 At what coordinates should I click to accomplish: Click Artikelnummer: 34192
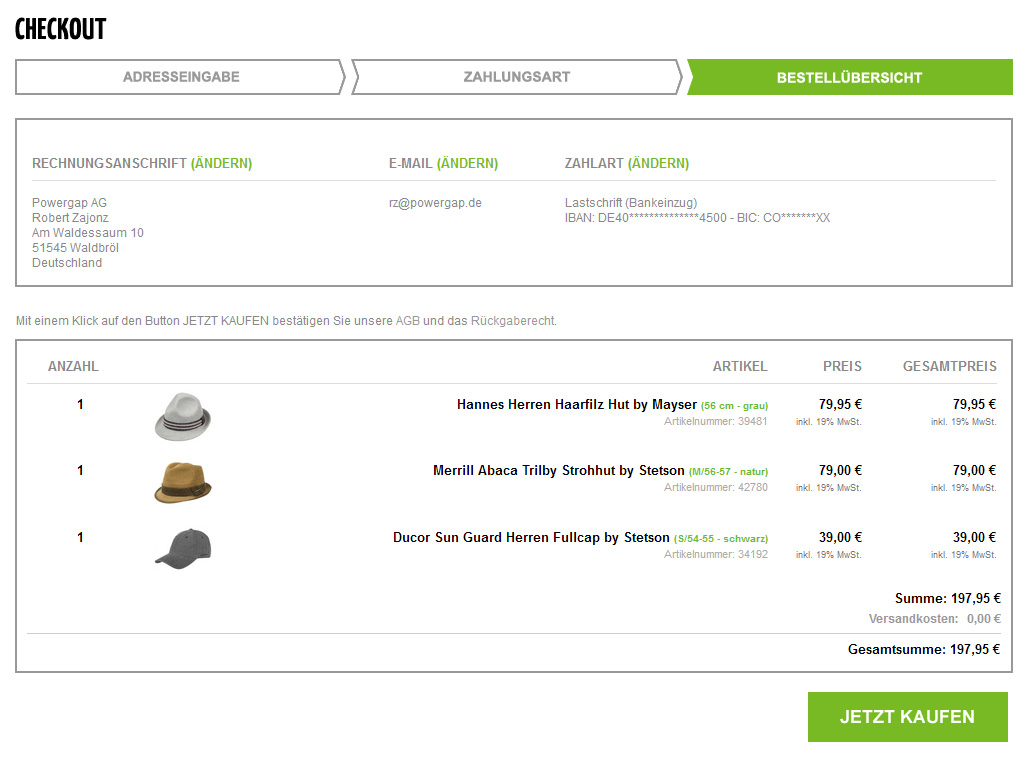715,554
